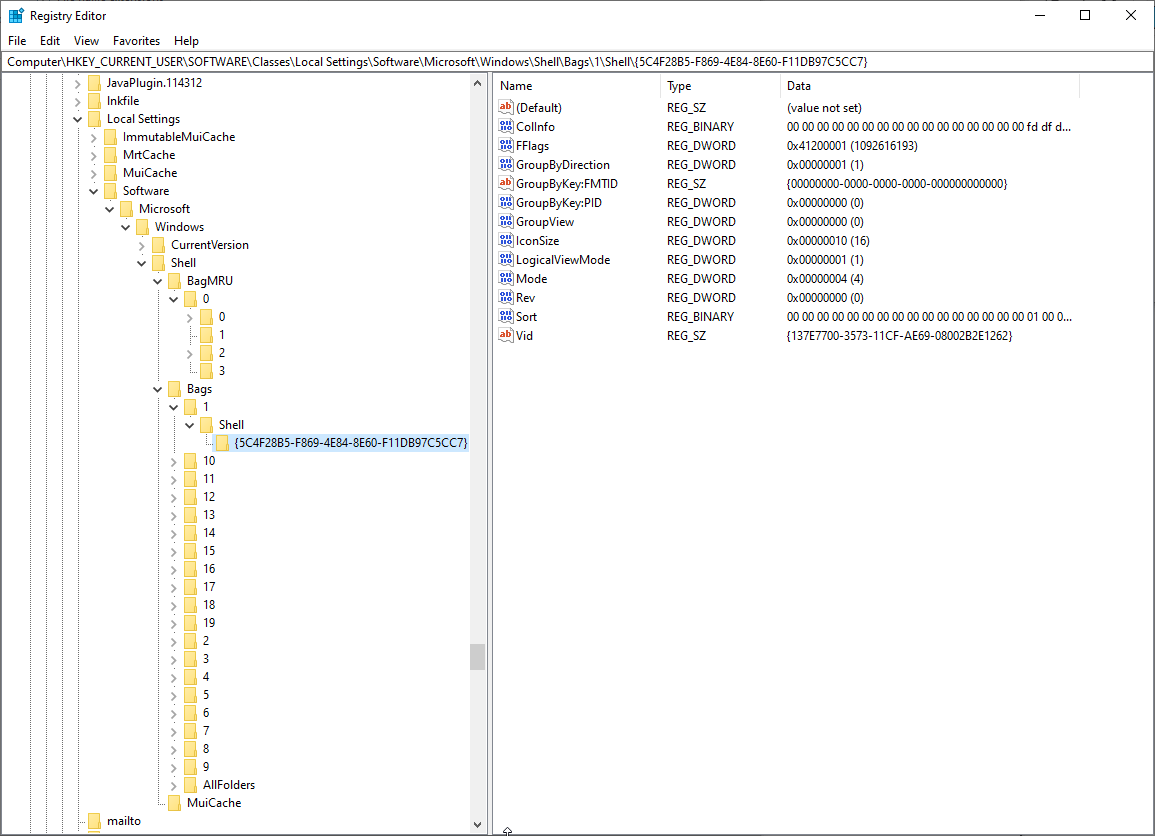This screenshot has height=836, width=1155.
Task: Open the Edit menu
Action: 50,41
